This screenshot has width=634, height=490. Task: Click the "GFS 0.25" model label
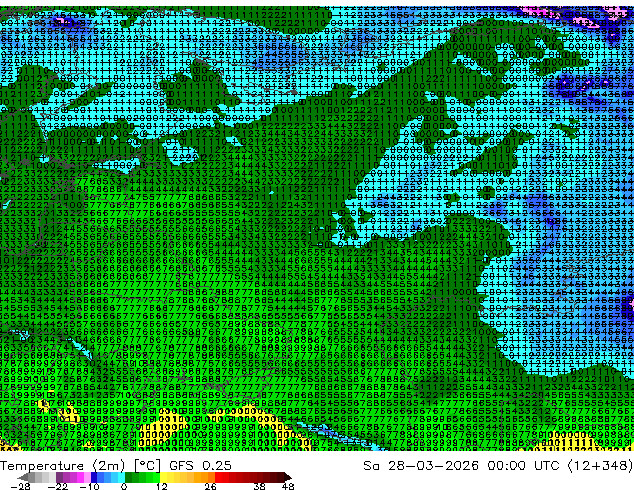point(200,466)
